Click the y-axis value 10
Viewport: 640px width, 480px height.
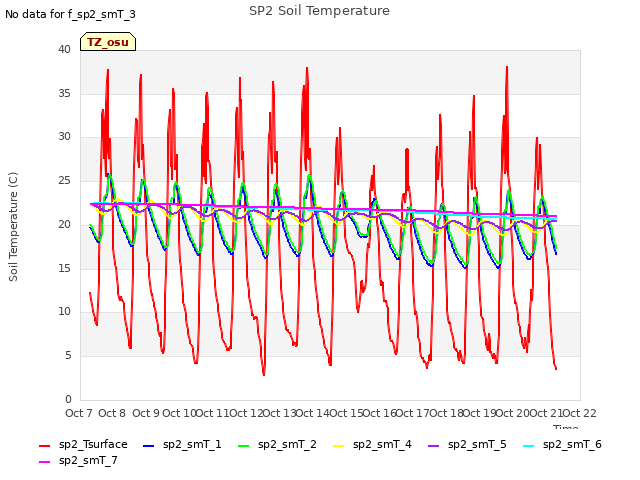64,312
